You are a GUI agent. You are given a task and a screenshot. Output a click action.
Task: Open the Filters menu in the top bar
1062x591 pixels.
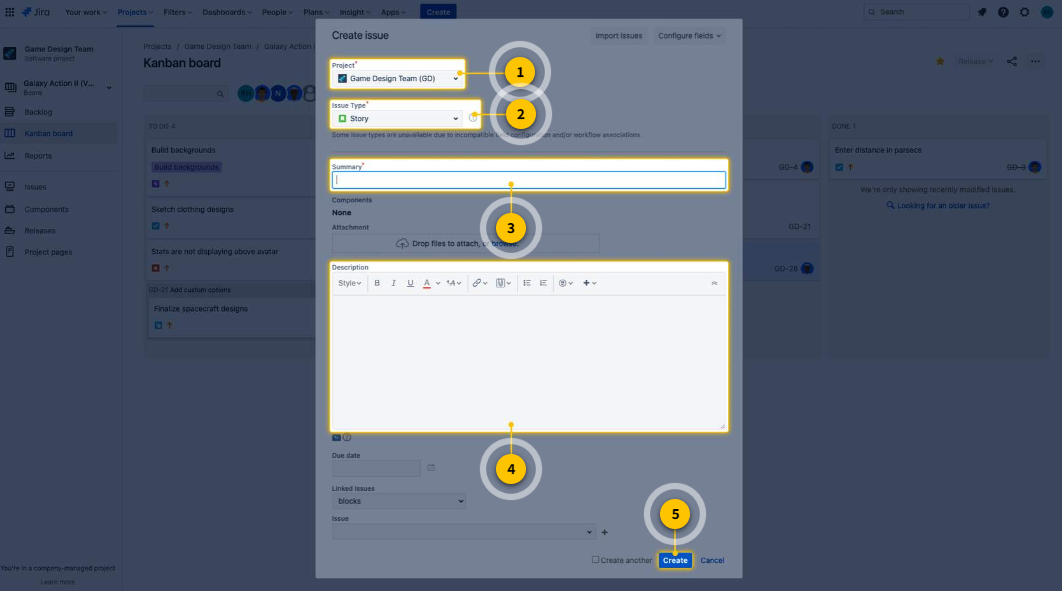177,12
